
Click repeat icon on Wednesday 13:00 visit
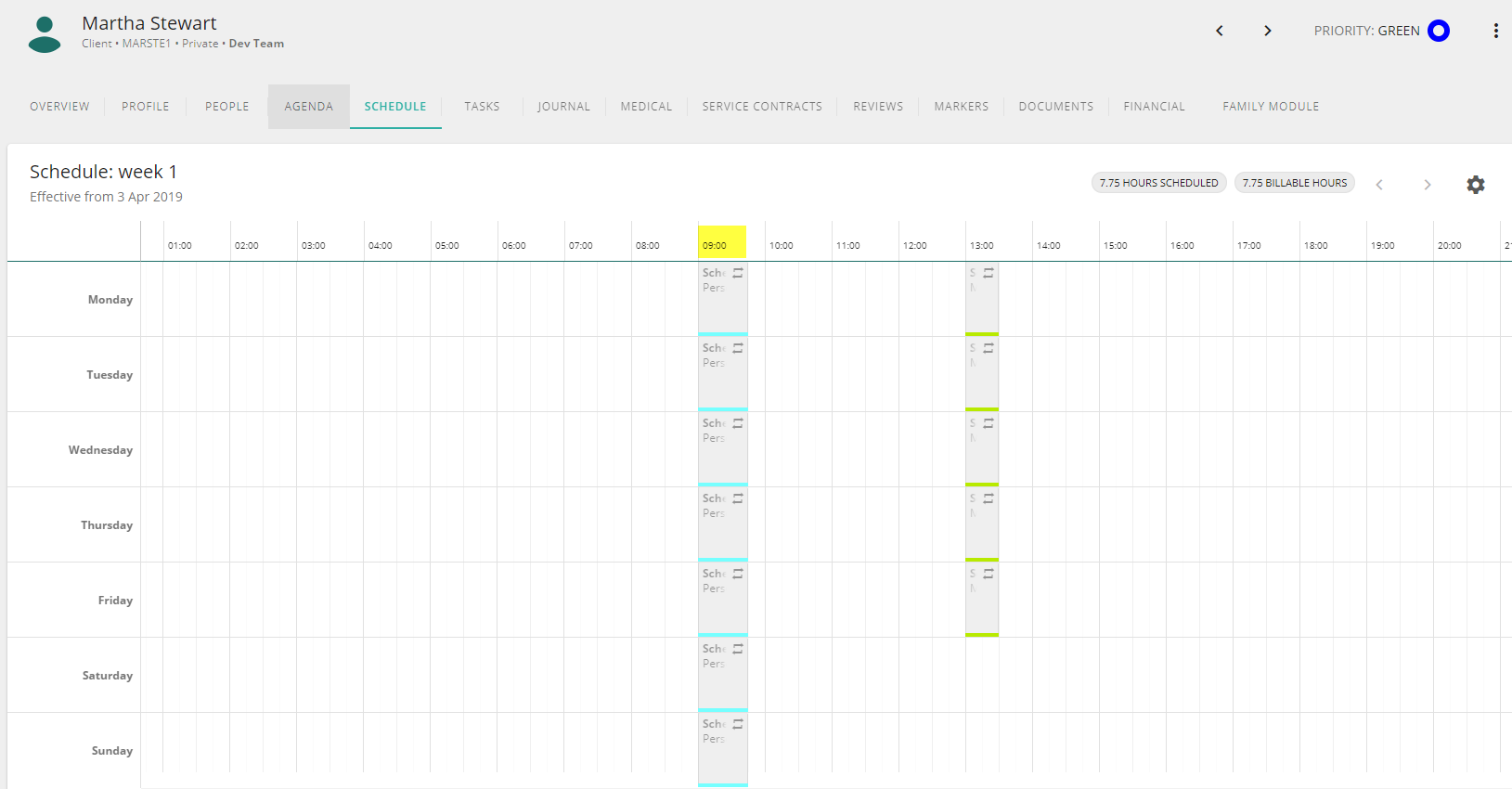pos(989,423)
